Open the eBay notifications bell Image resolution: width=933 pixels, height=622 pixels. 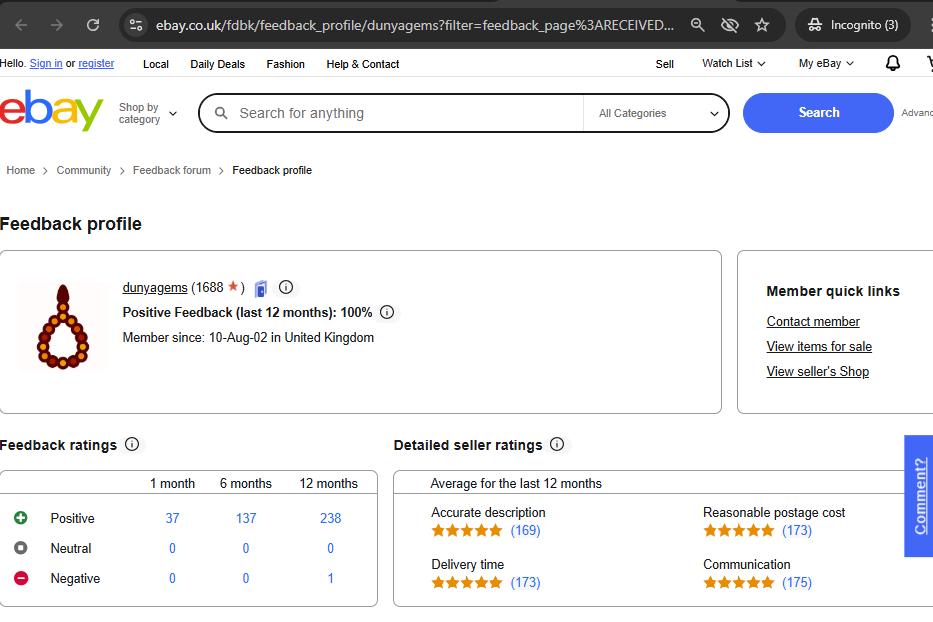[x=893, y=63]
